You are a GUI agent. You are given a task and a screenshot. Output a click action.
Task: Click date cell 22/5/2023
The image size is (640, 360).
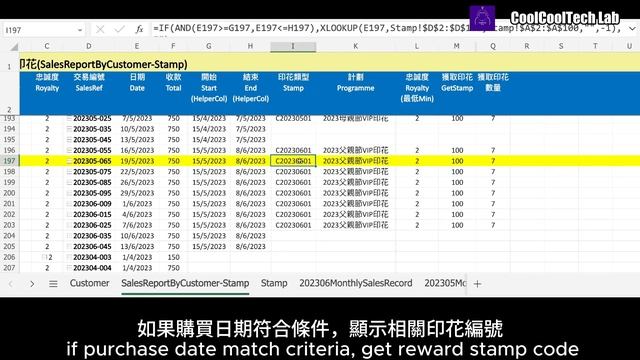click(x=137, y=171)
